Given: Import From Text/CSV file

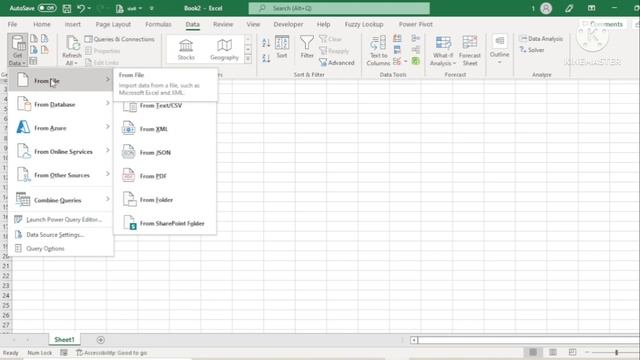Looking at the screenshot, I should tap(165, 106).
